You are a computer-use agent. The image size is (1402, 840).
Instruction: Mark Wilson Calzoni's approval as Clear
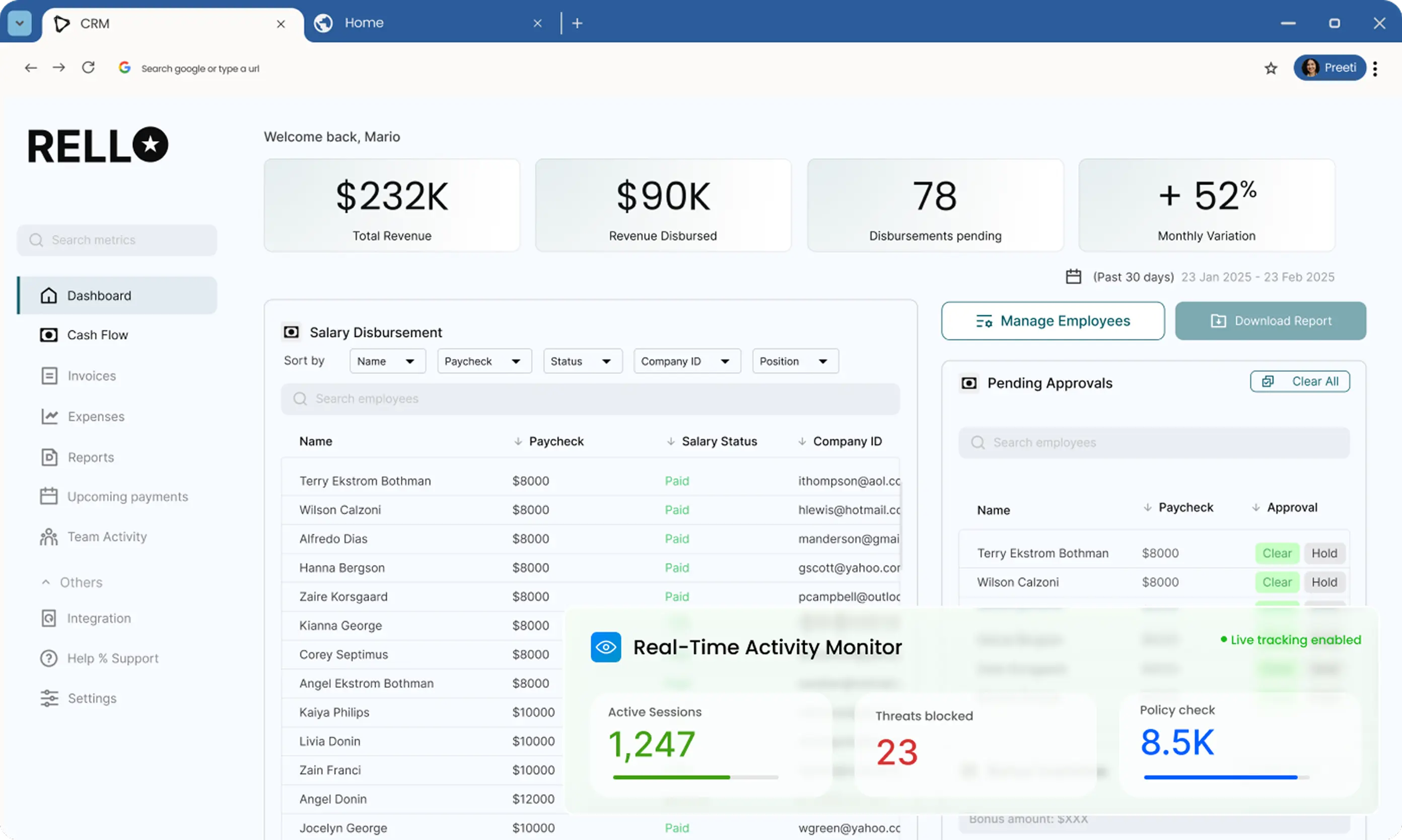[x=1277, y=582]
